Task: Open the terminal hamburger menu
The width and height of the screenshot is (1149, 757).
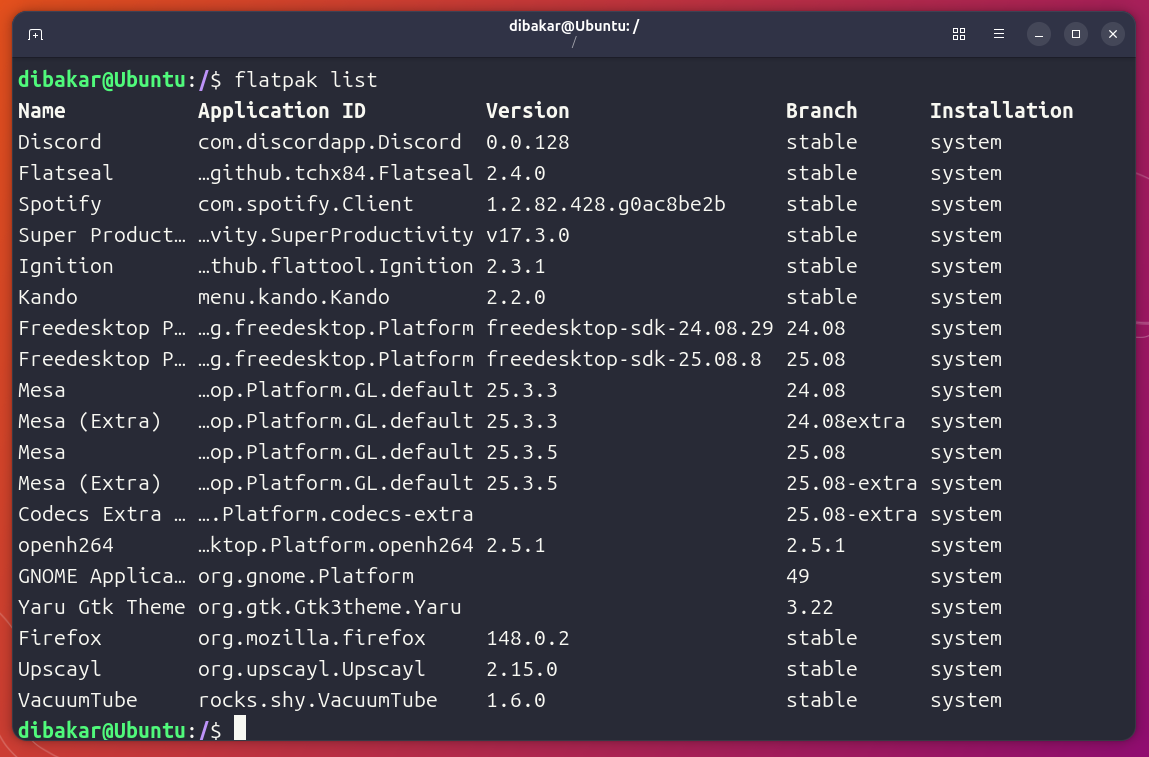Action: 998,34
